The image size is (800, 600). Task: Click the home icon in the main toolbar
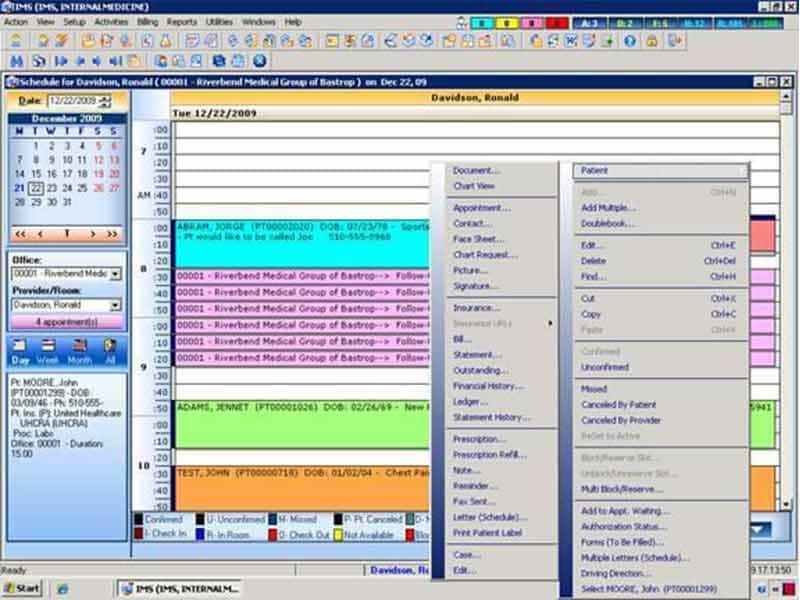[x=16, y=41]
